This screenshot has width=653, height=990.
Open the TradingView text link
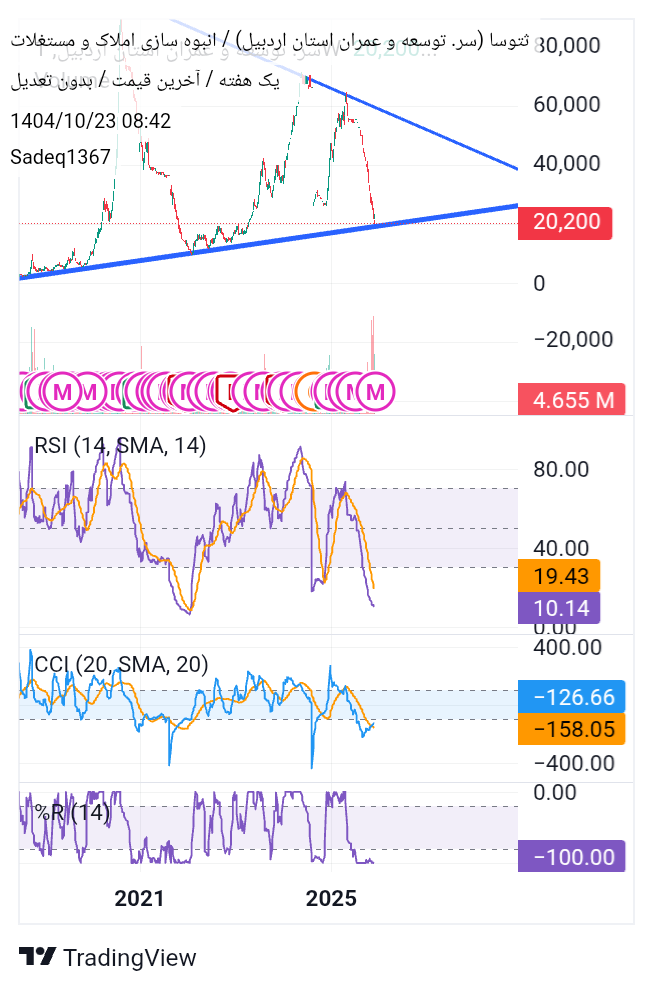(130, 957)
